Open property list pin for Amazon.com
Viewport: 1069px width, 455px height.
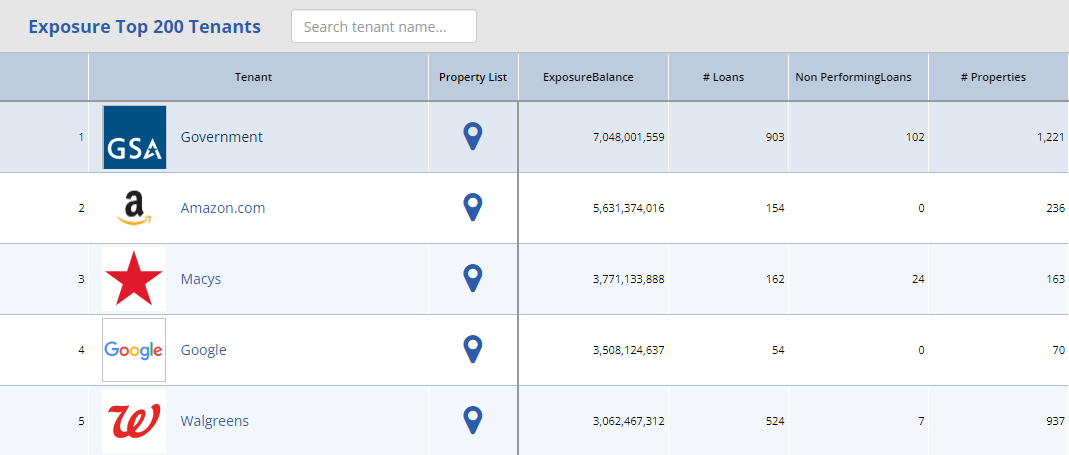[x=473, y=207]
